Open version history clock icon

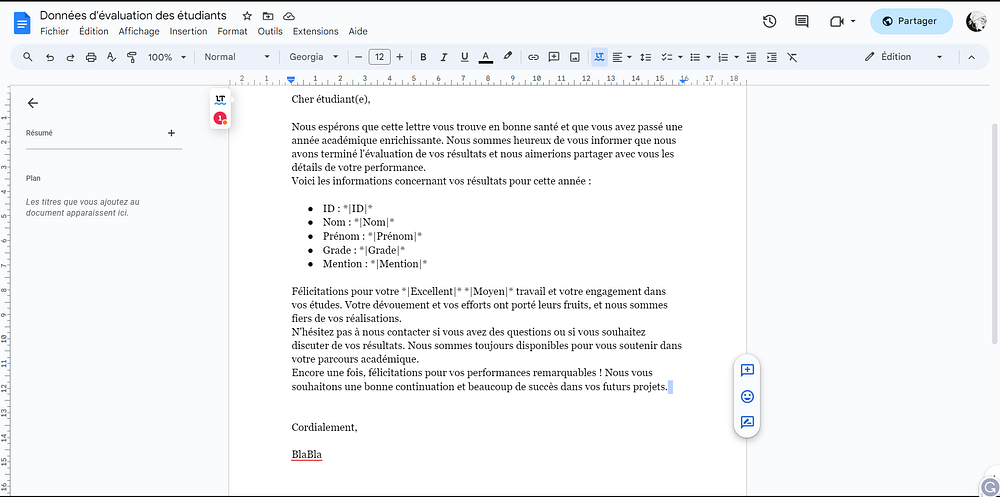(770, 21)
